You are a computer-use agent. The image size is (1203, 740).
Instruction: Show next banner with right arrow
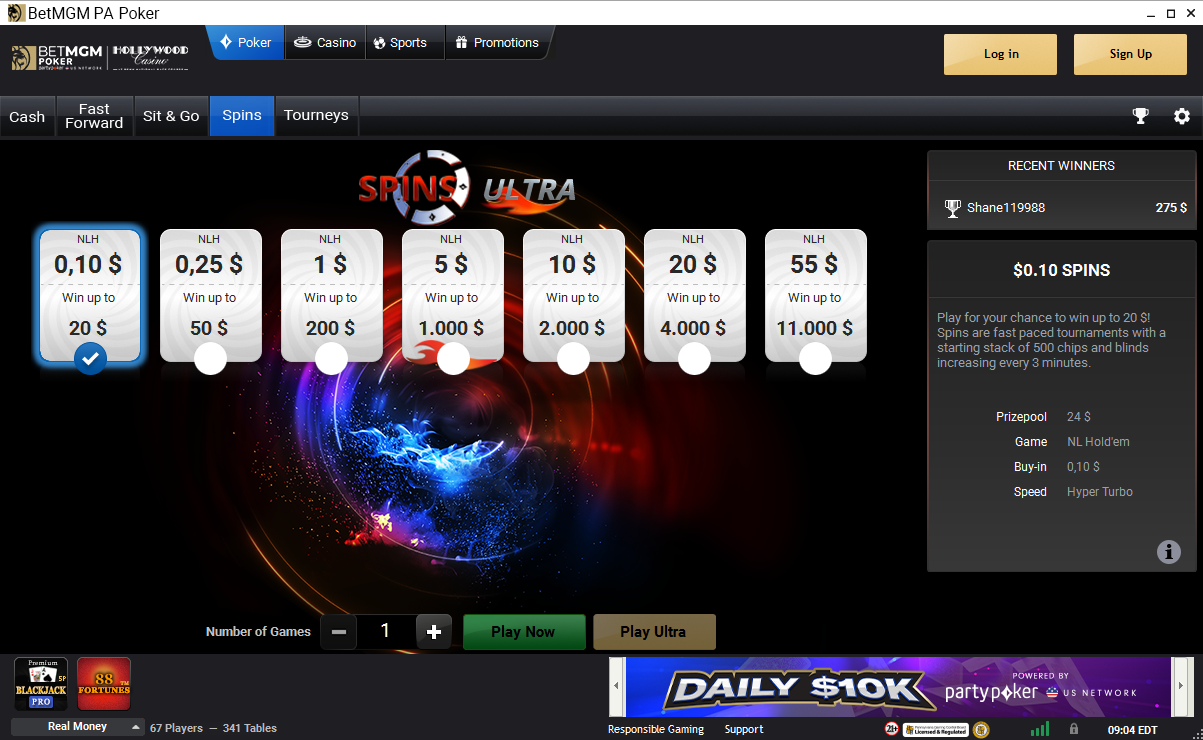tap(1182, 685)
